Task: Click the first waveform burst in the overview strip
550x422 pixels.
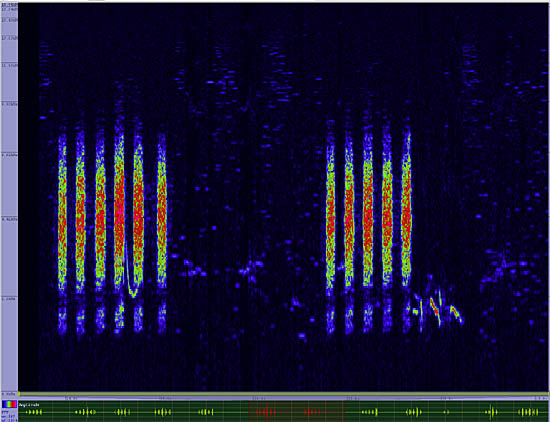Action: [x=34, y=412]
